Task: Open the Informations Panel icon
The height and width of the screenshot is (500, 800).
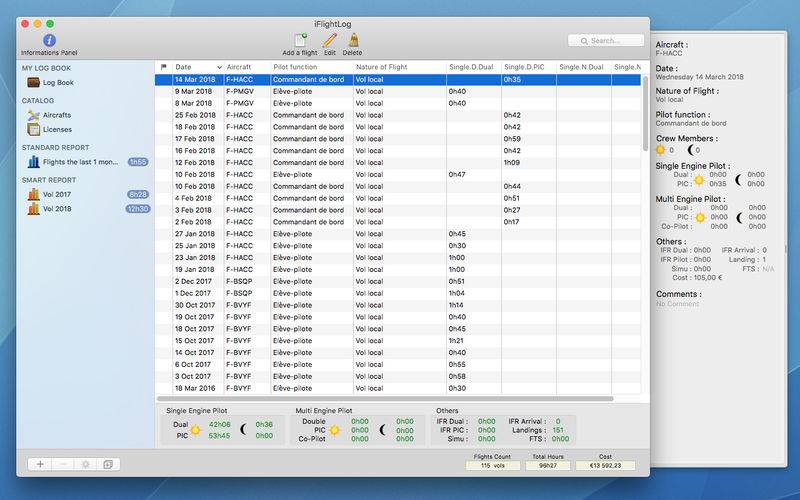Action: tap(49, 40)
